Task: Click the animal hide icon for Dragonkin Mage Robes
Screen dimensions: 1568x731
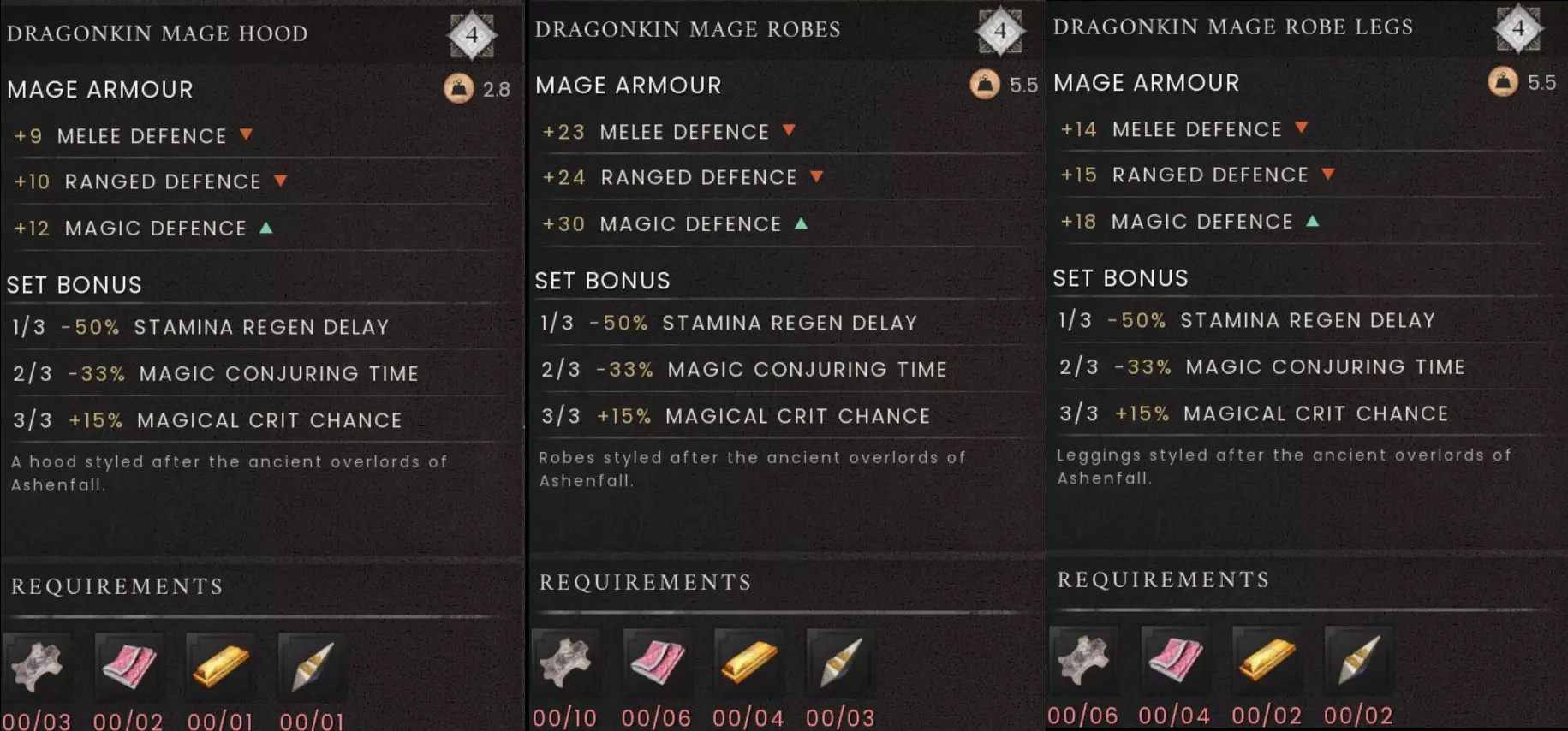Action: pos(565,662)
